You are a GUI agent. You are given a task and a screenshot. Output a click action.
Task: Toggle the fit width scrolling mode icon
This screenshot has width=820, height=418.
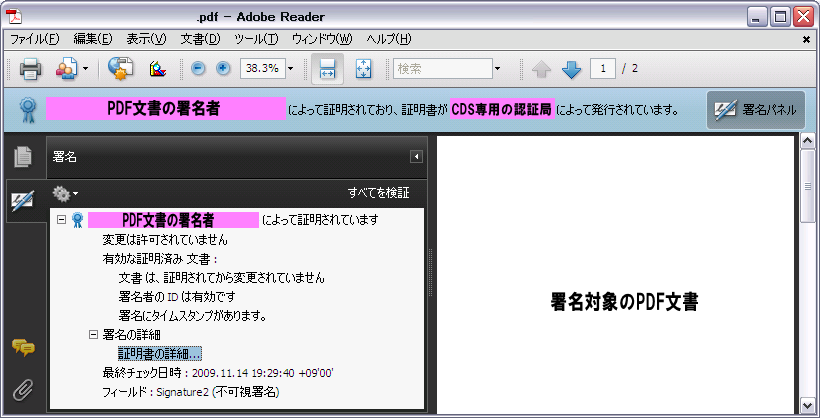coord(327,69)
